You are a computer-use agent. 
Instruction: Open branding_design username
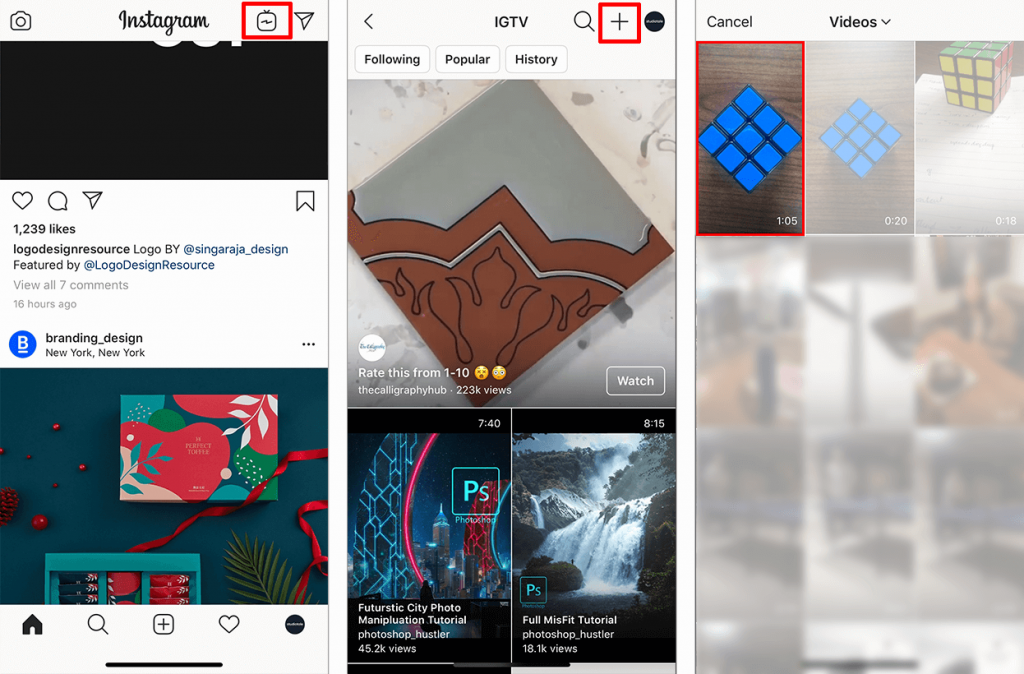94,338
